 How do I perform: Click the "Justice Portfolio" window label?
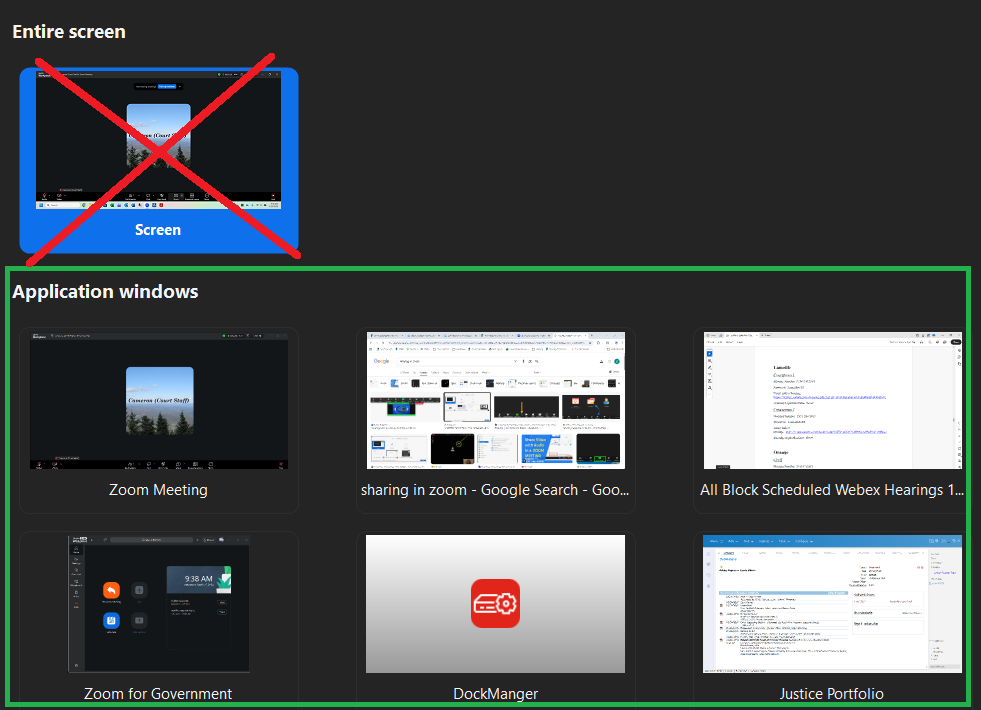[x=832, y=693]
